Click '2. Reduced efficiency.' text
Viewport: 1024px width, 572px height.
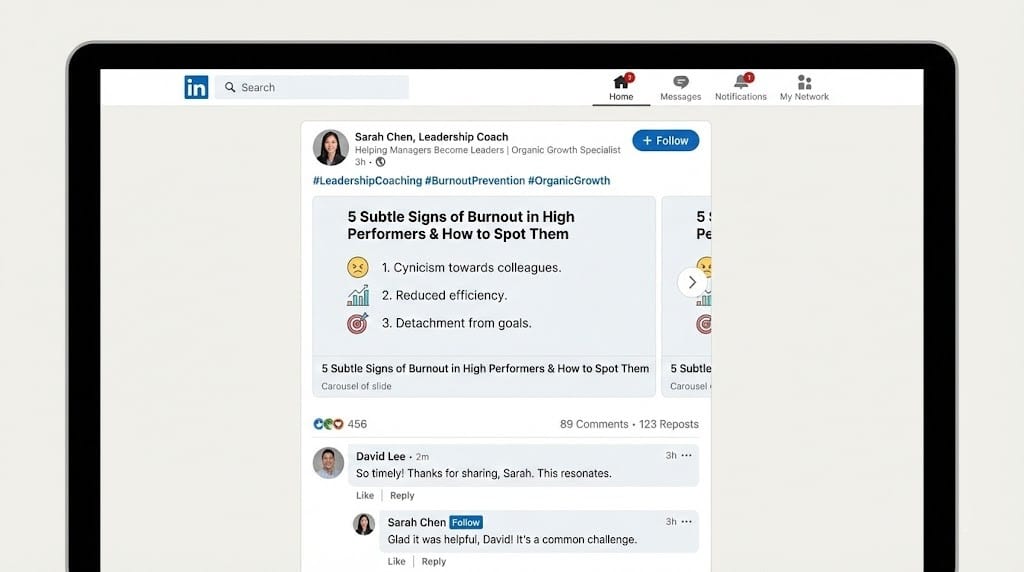[x=444, y=295]
